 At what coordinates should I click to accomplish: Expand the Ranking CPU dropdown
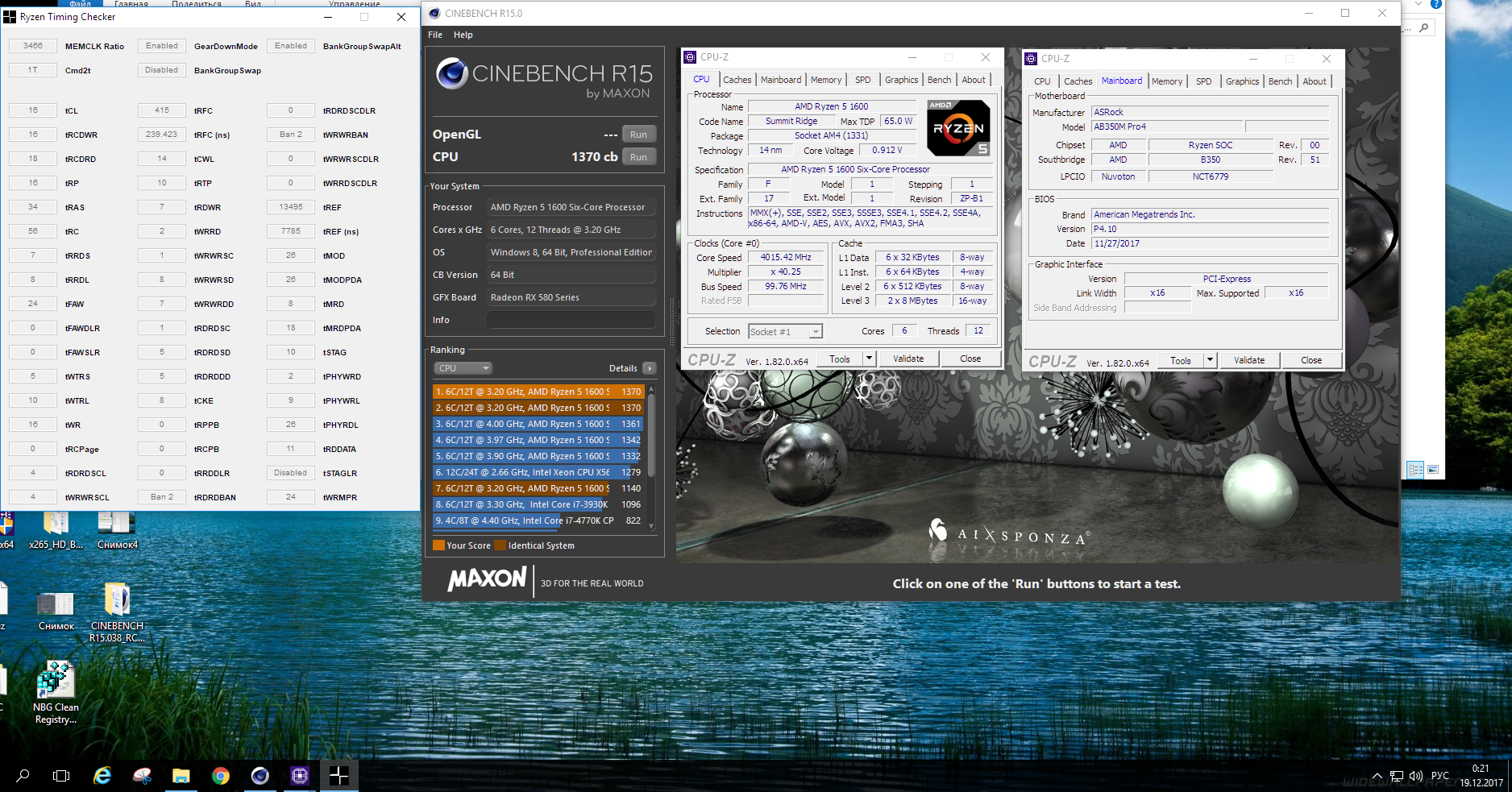pos(463,368)
